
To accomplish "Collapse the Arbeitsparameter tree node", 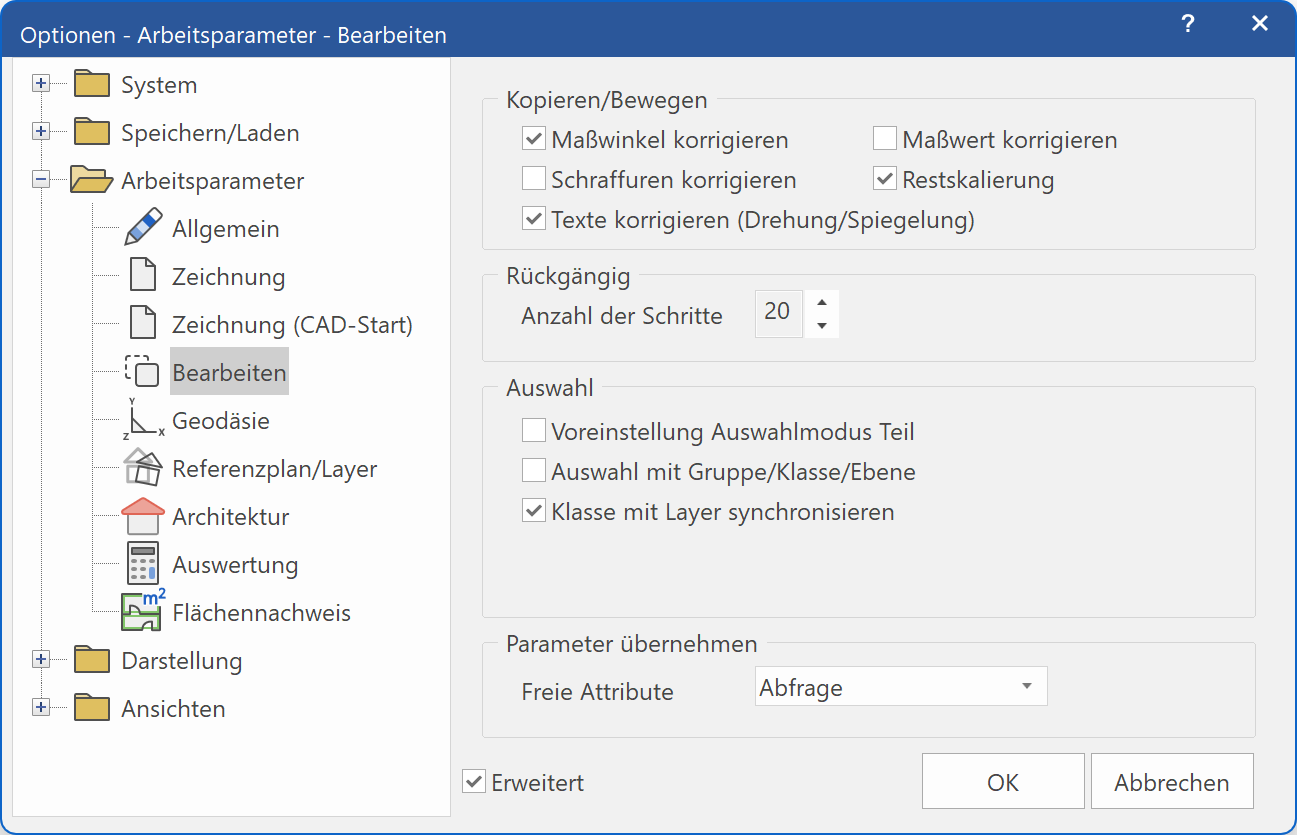I will (41, 180).
